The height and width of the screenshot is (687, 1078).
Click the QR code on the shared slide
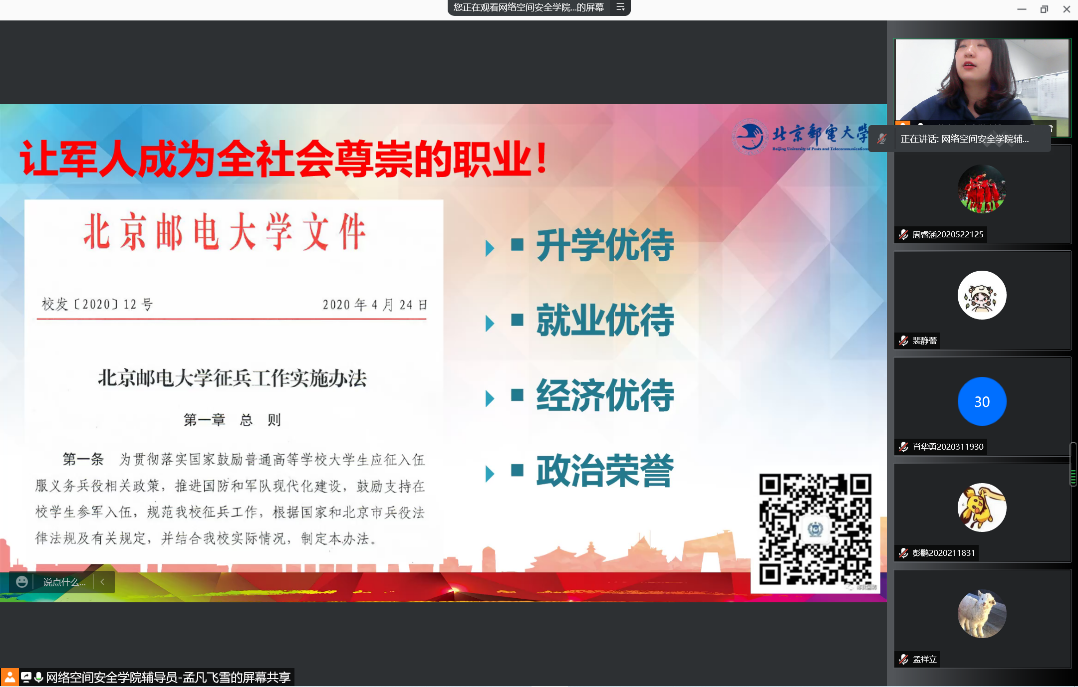815,530
